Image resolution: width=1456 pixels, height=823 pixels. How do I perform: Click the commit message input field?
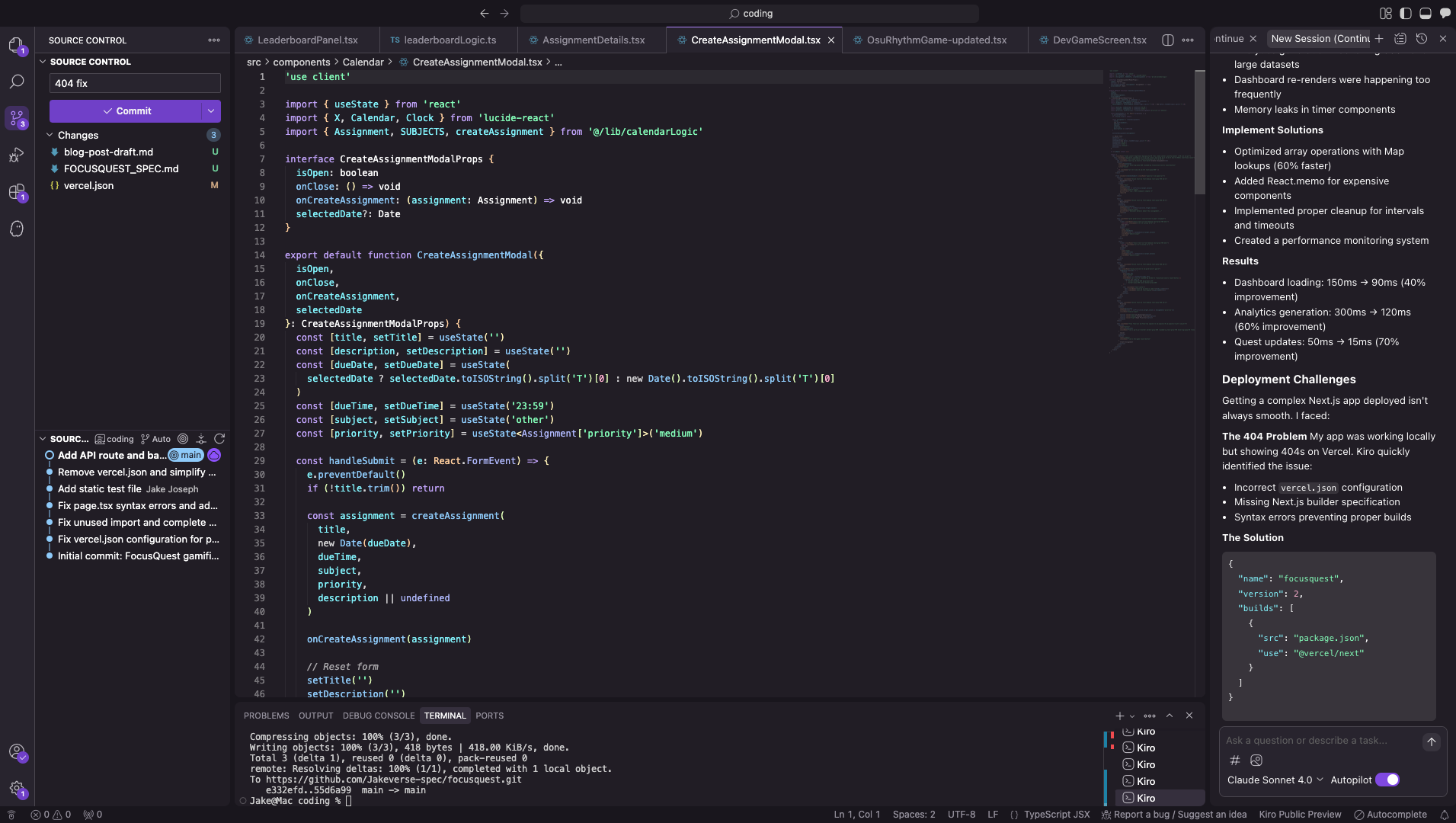click(135, 83)
